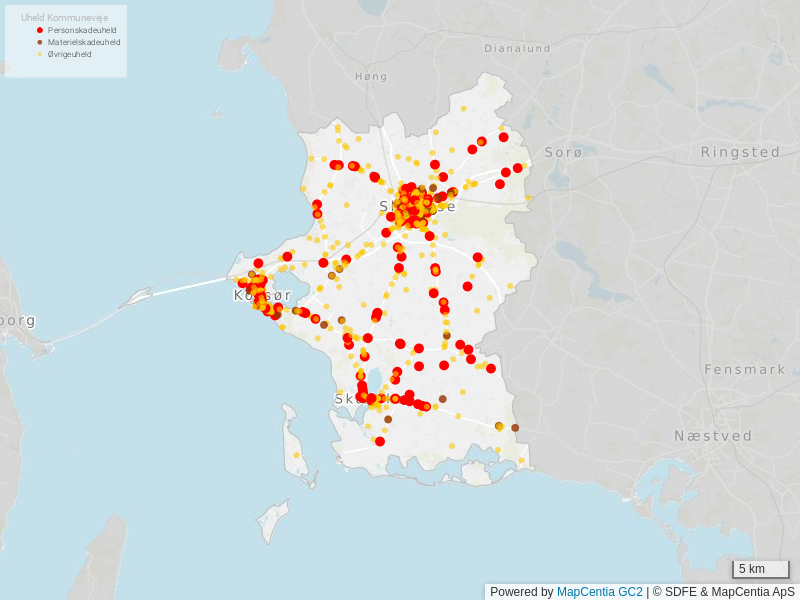Viewport: 800px width, 600px height.
Task: Select the Øvrigeuheld legend label
Action: (x=70, y=55)
